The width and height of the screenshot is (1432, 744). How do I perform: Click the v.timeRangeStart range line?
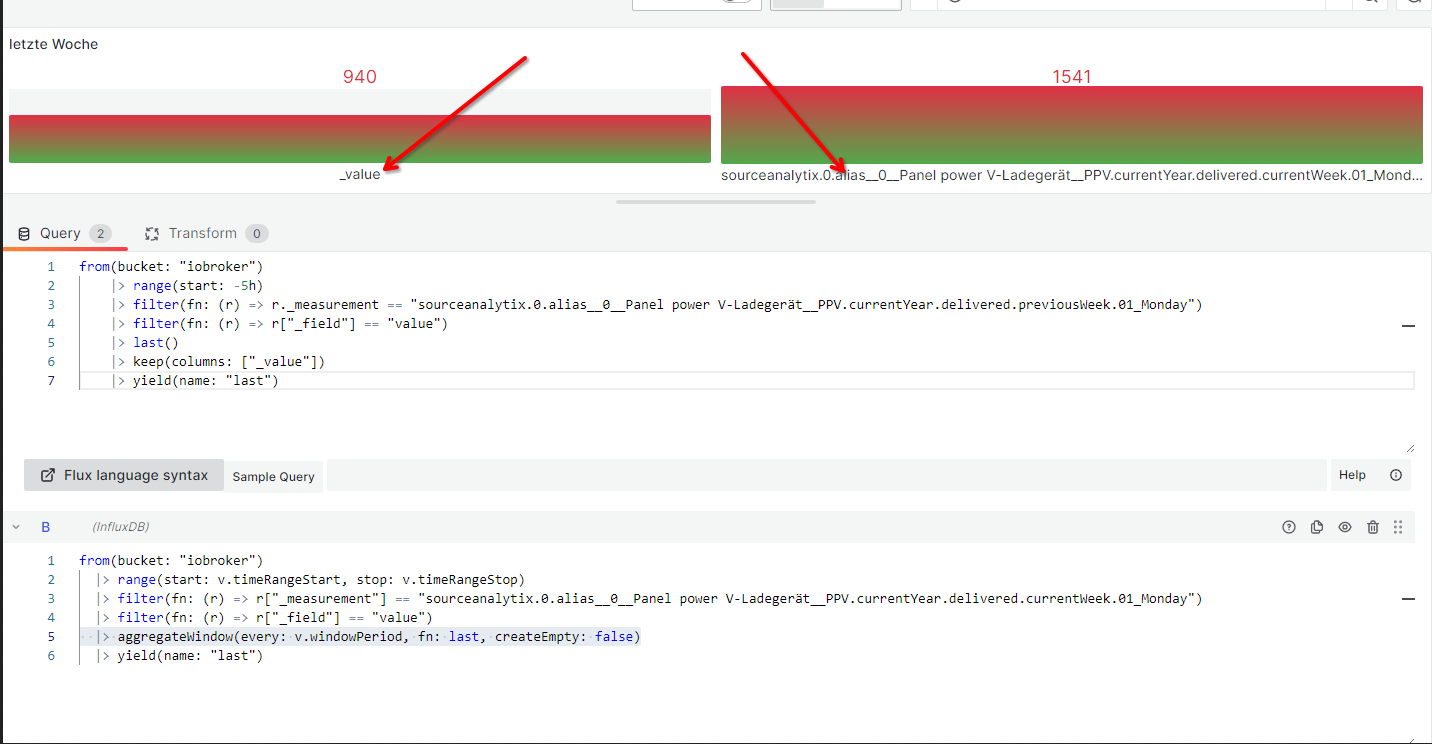click(310, 579)
